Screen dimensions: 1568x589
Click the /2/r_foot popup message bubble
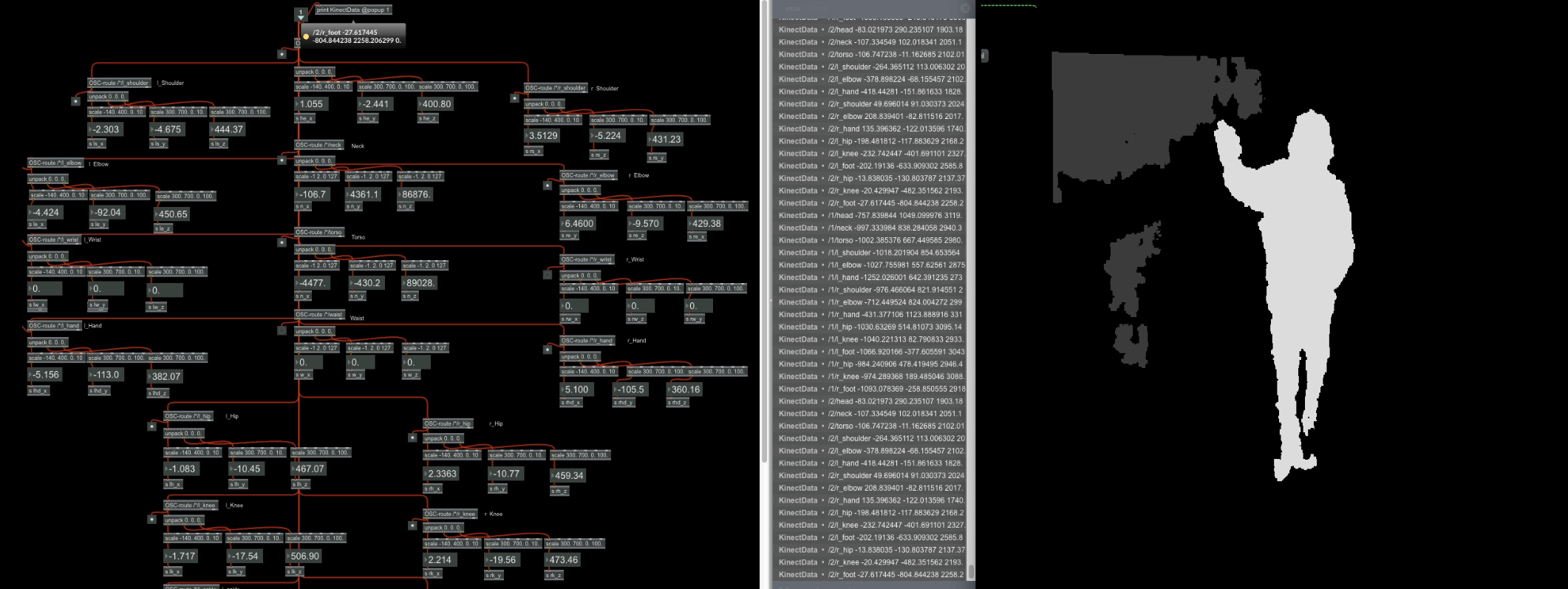click(x=353, y=36)
